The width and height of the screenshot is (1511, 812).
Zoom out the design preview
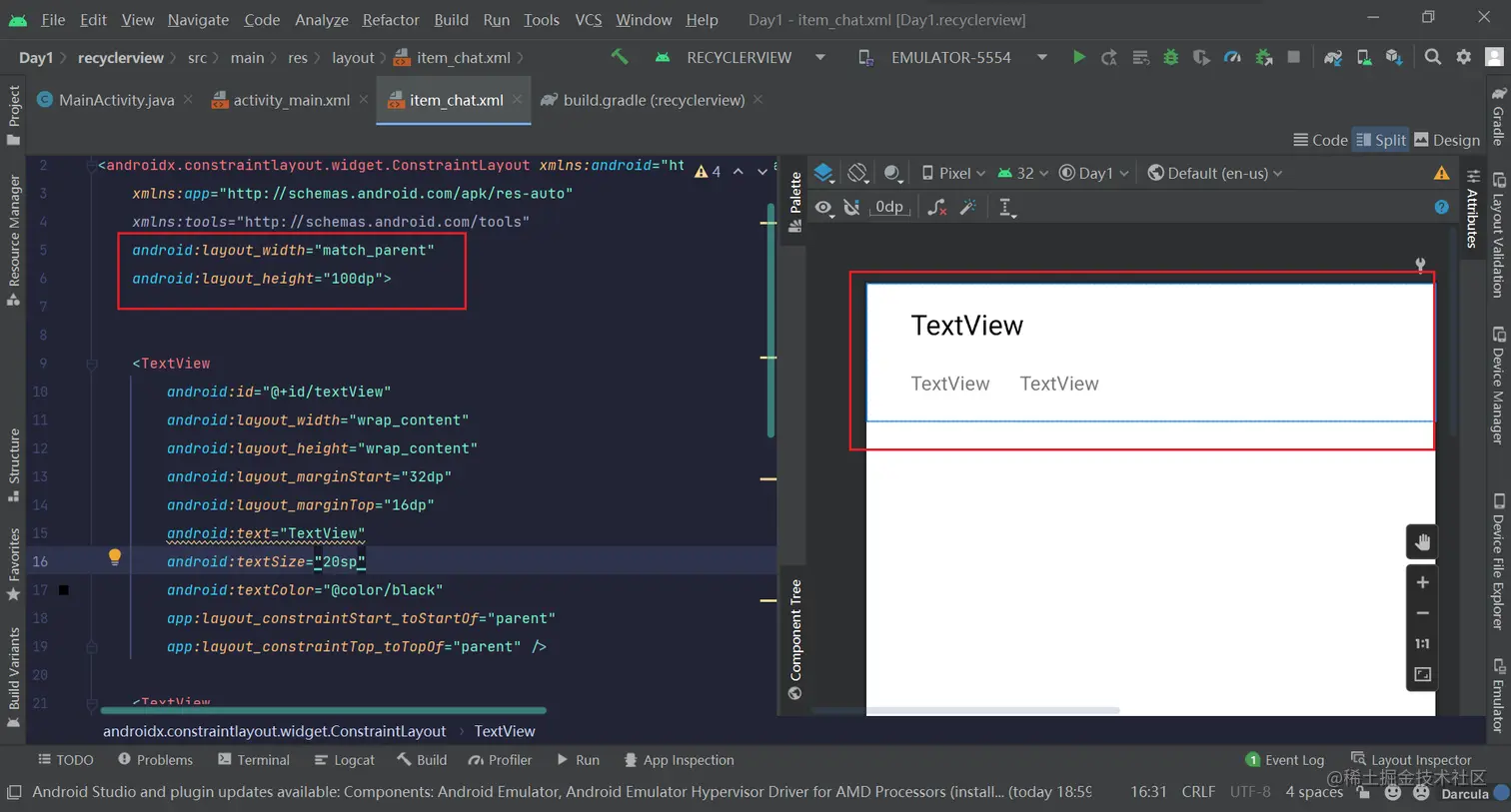(x=1422, y=613)
